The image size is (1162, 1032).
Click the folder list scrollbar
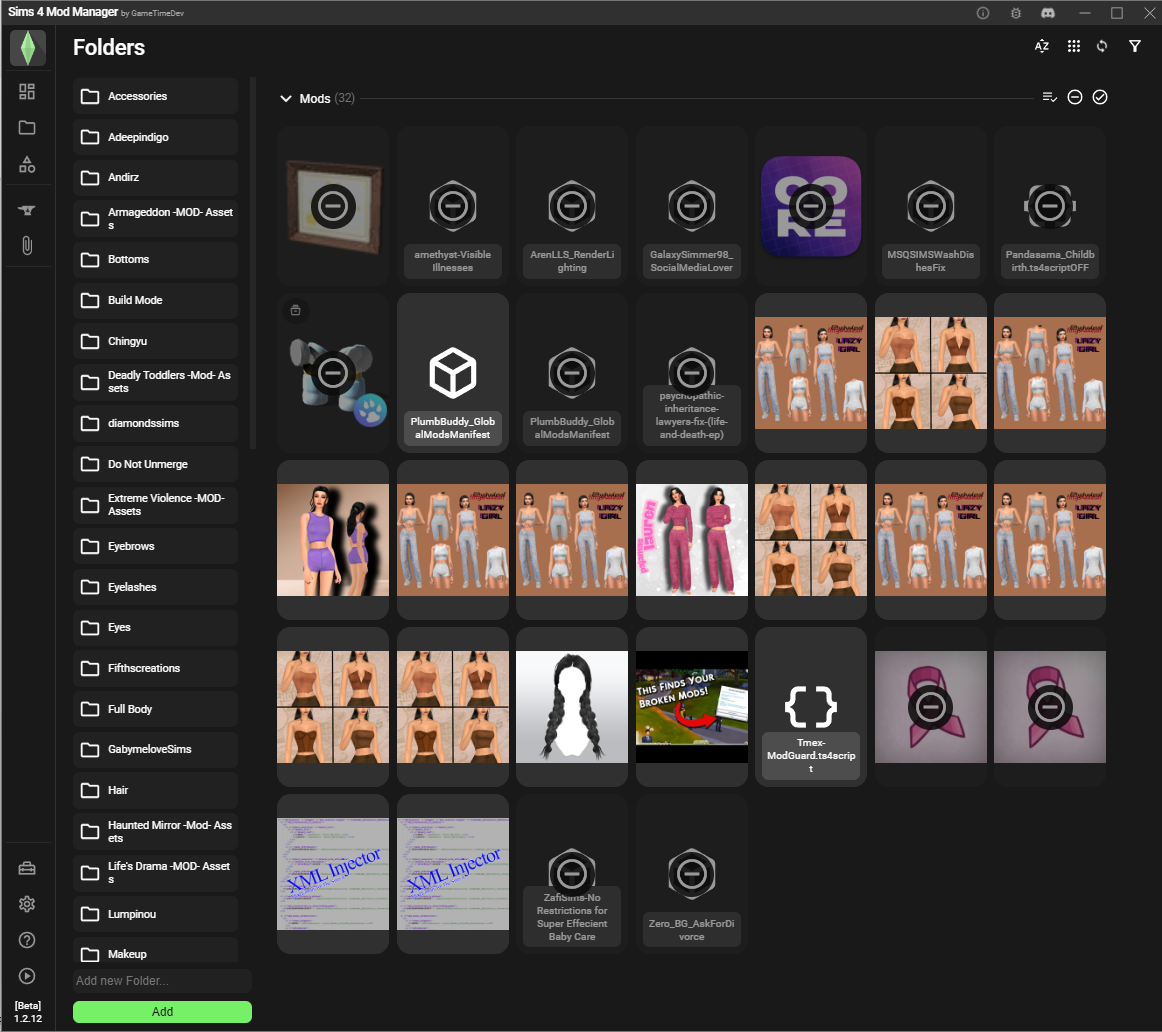(253, 263)
